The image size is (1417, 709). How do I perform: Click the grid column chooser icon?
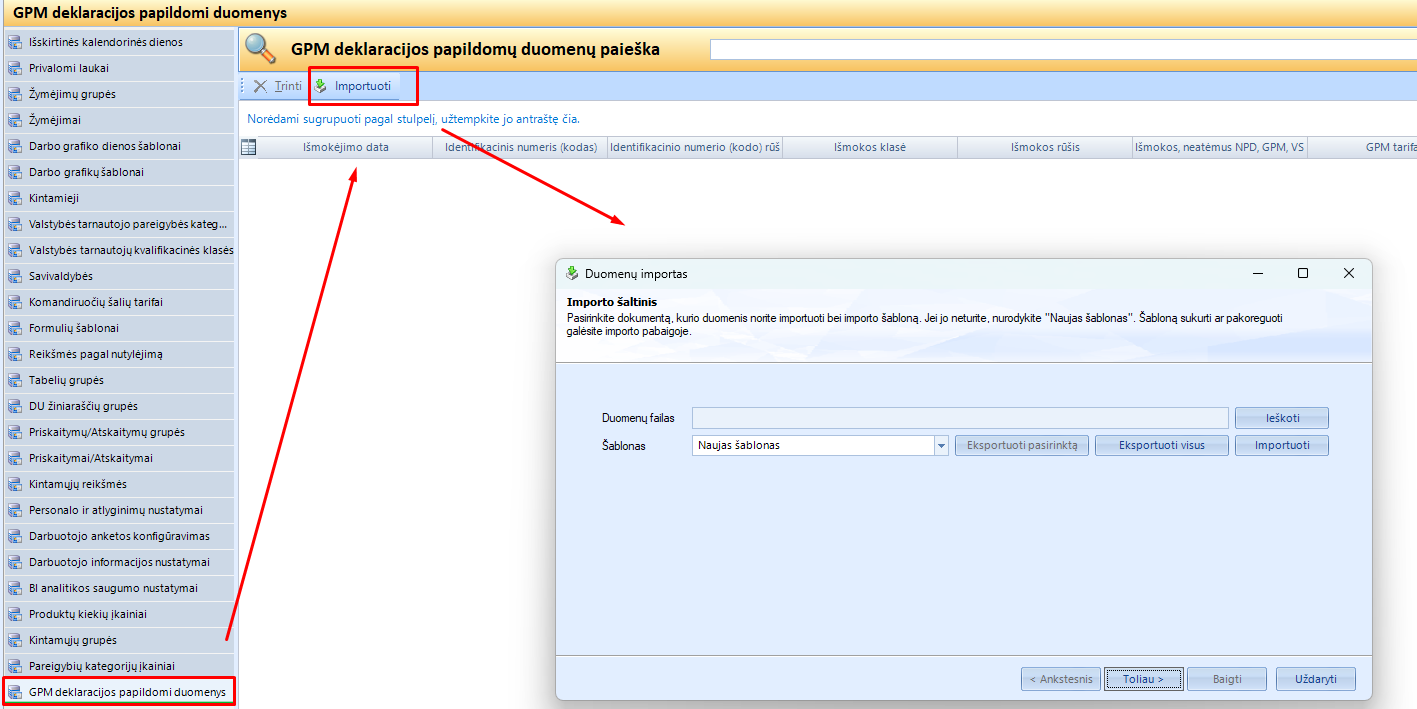[249, 147]
